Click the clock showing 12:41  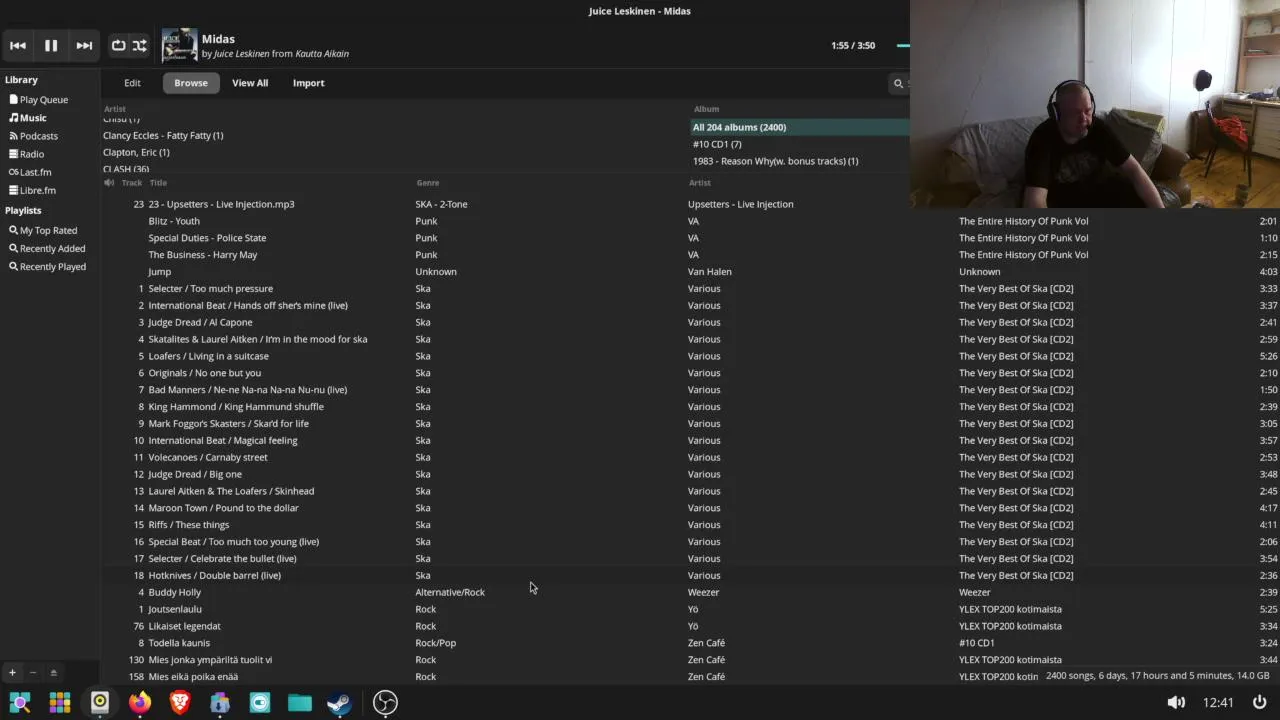click(x=1218, y=703)
